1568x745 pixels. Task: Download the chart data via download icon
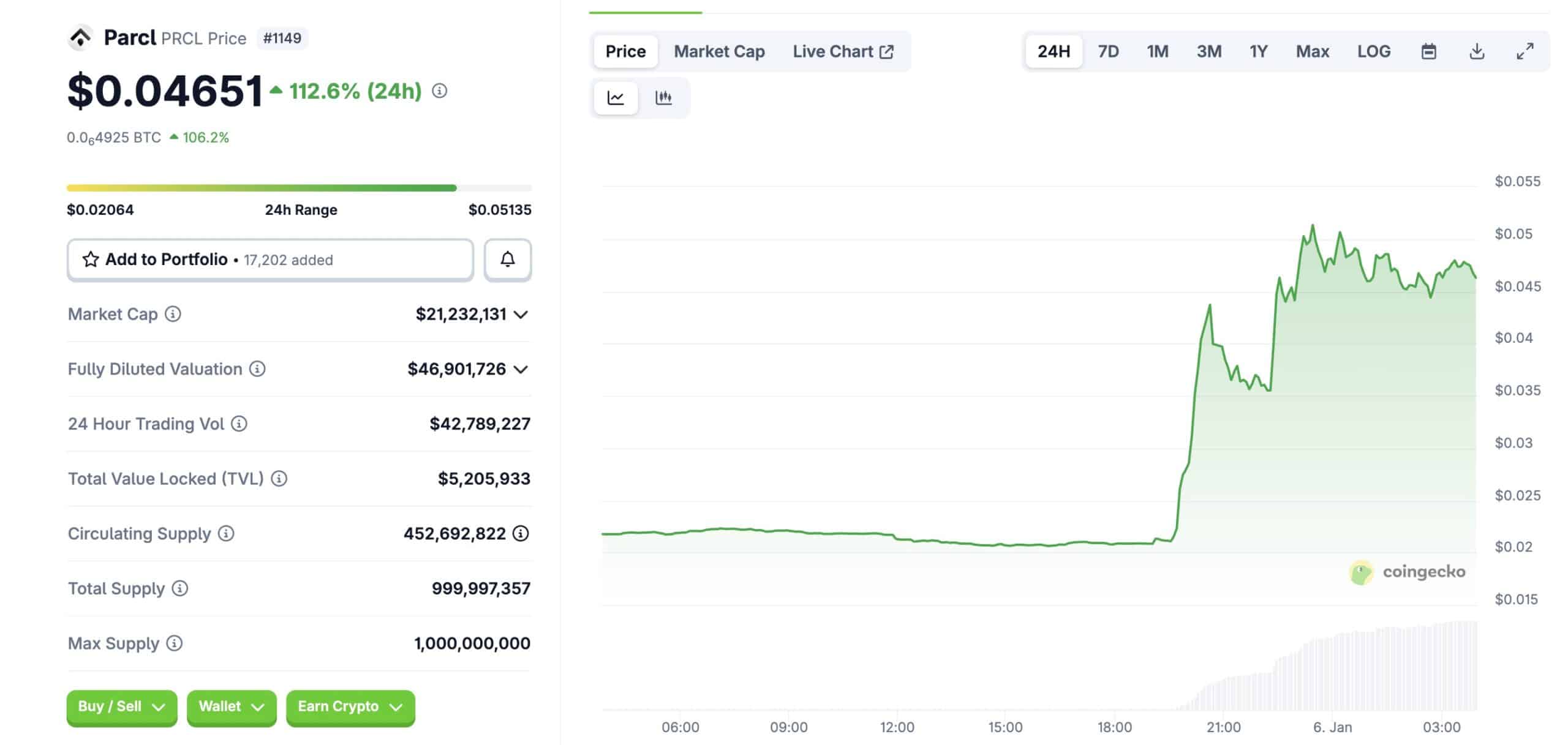click(1477, 51)
